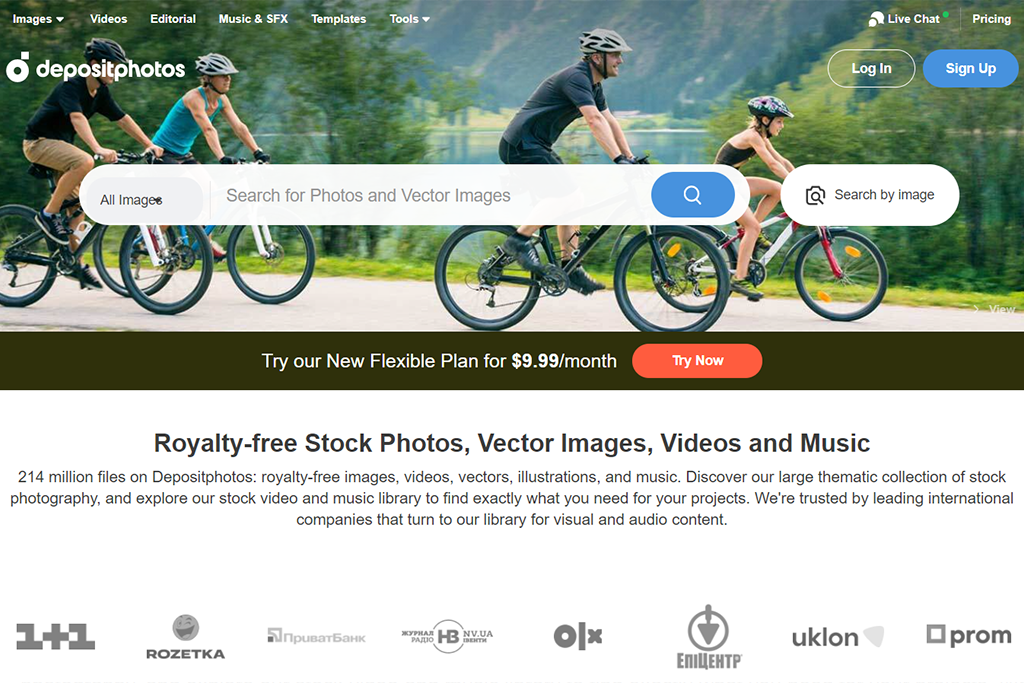
Task: Open the Music & SFX menu item
Action: pyautogui.click(x=253, y=19)
